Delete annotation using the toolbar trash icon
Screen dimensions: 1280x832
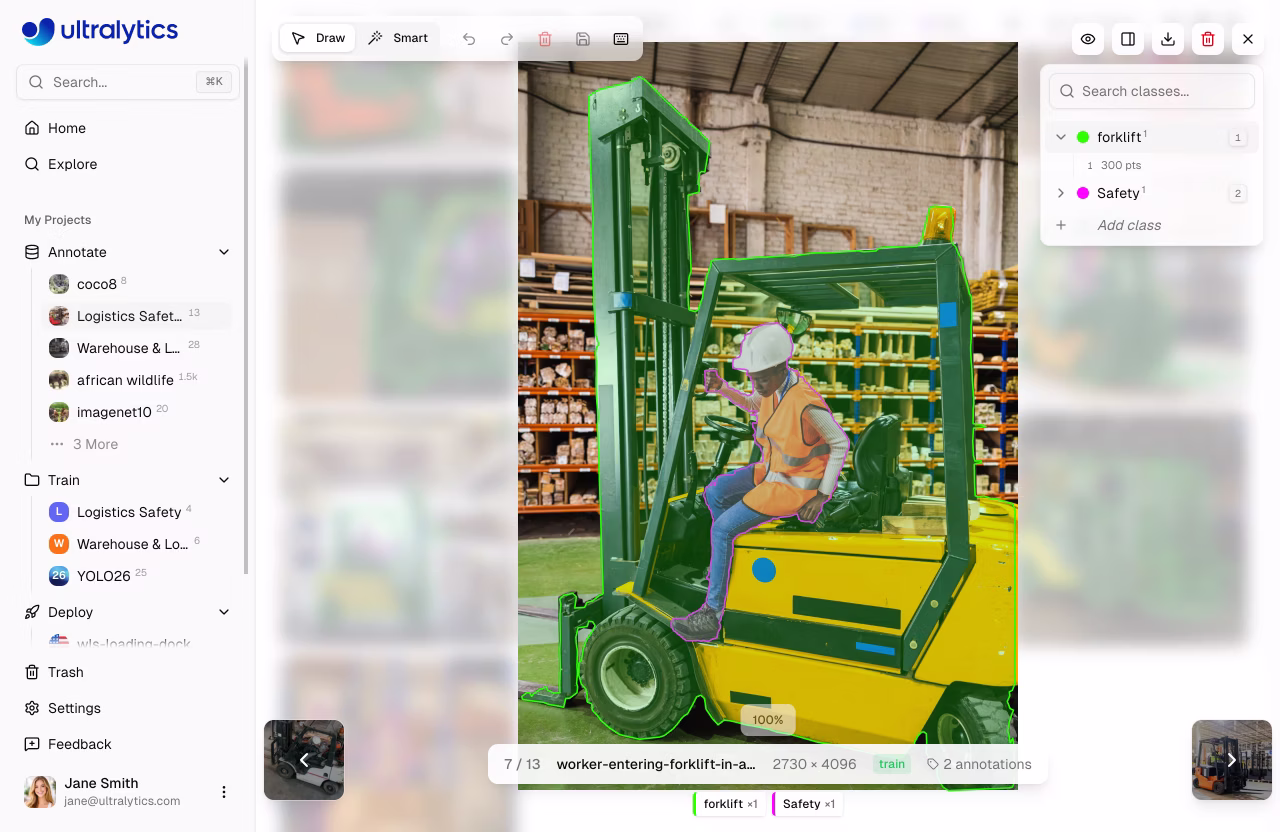tap(545, 38)
